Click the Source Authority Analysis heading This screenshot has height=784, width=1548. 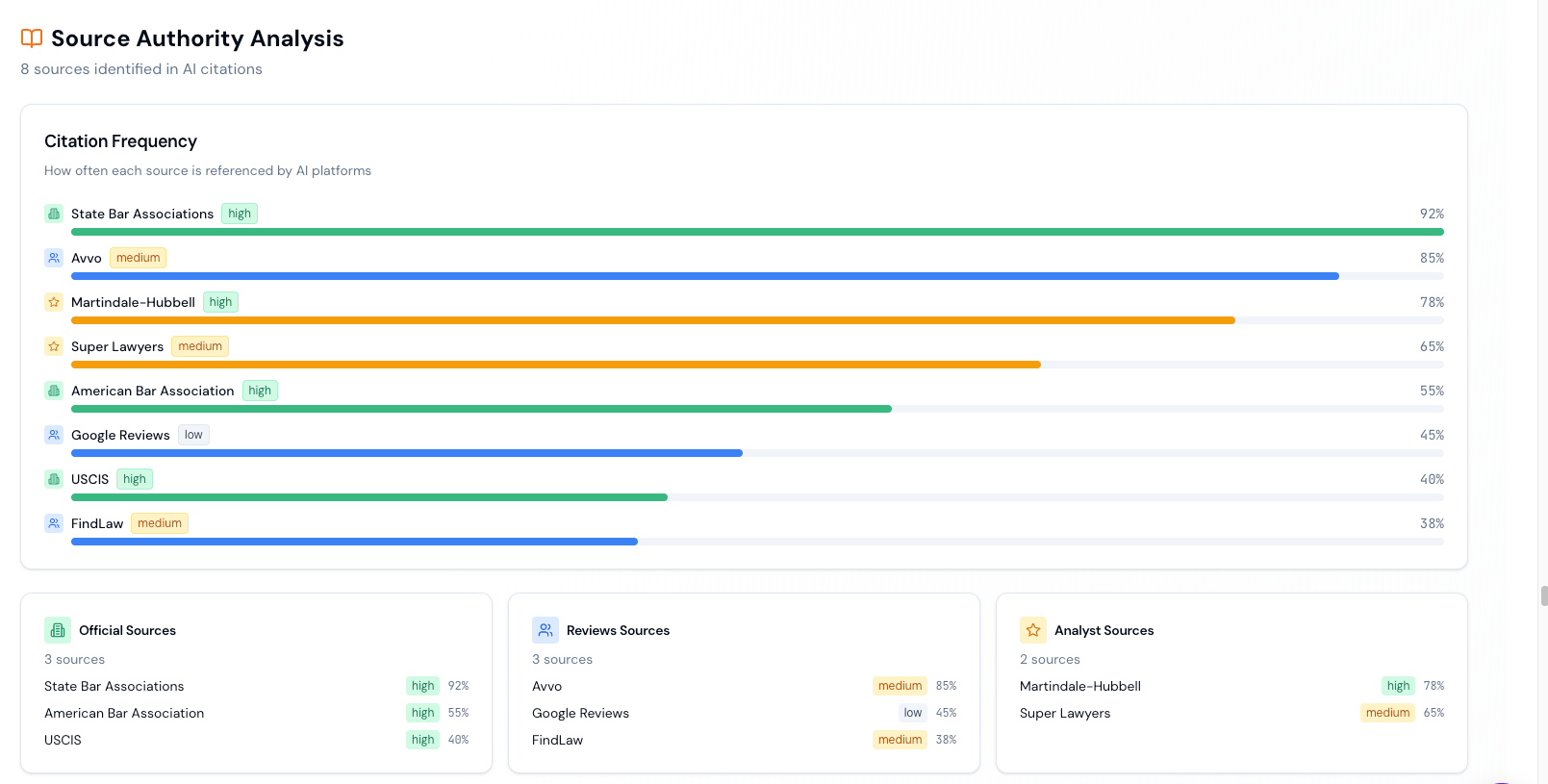[x=197, y=38]
